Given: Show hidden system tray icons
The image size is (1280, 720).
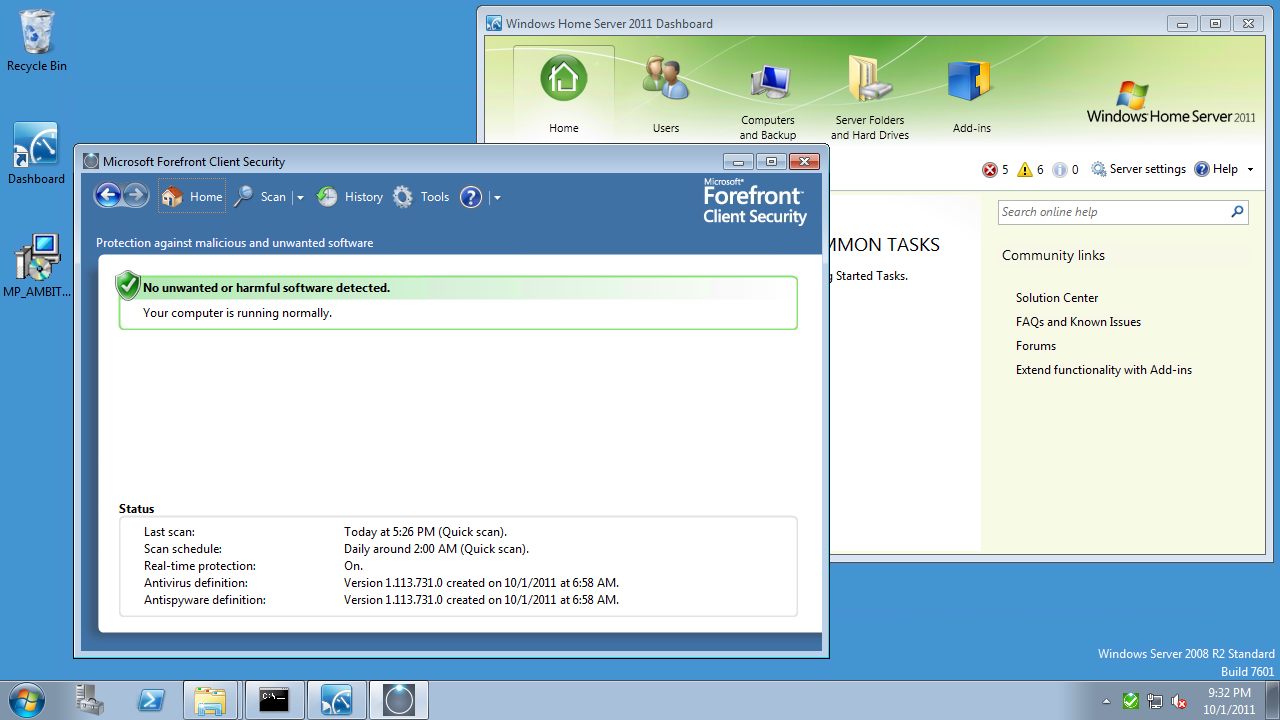Looking at the screenshot, I should coord(1106,701).
